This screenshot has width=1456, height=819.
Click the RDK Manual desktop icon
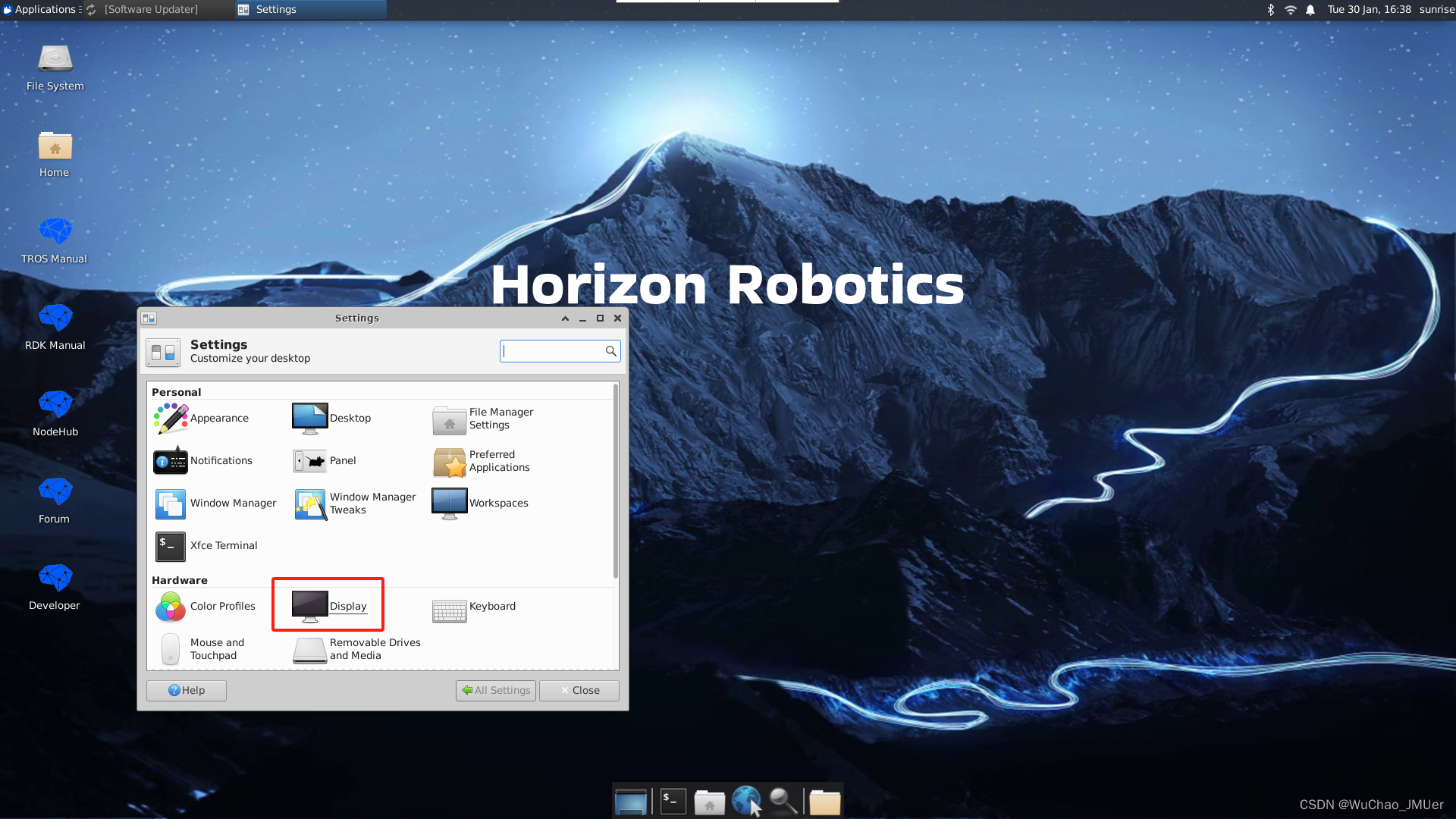[x=55, y=328]
